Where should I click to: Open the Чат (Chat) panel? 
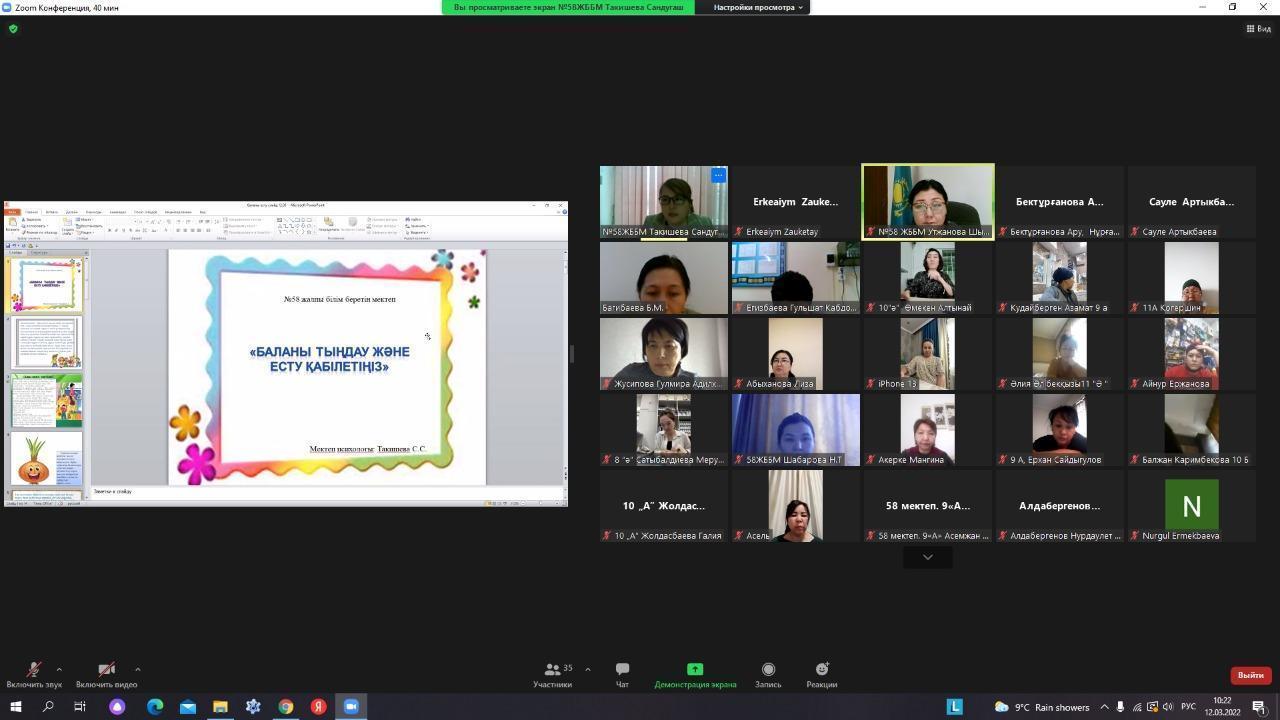[x=622, y=674]
